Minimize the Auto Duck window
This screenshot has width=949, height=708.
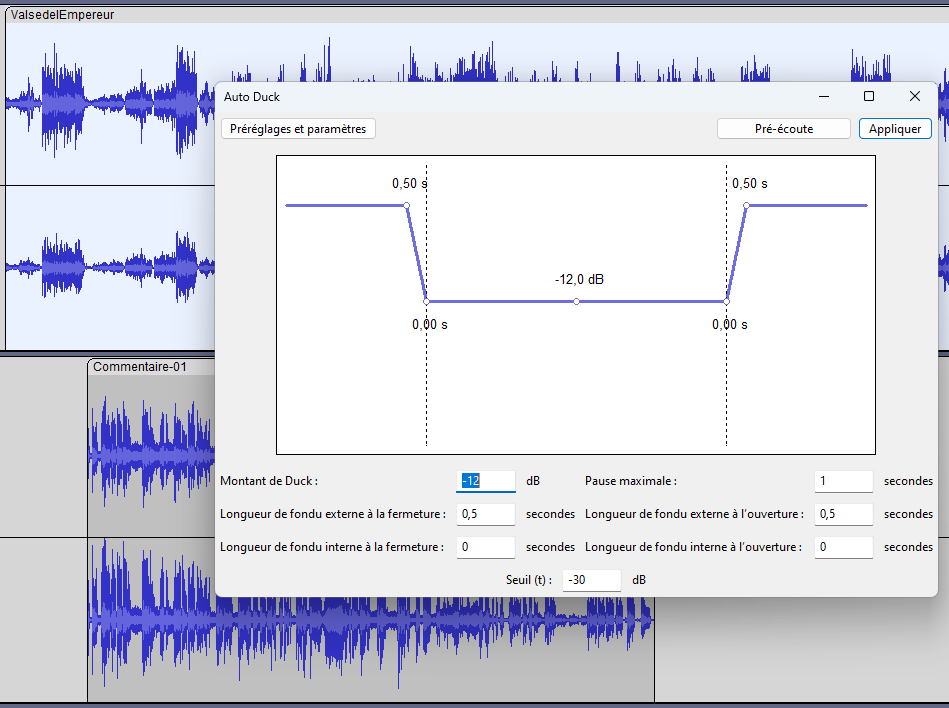pos(824,96)
